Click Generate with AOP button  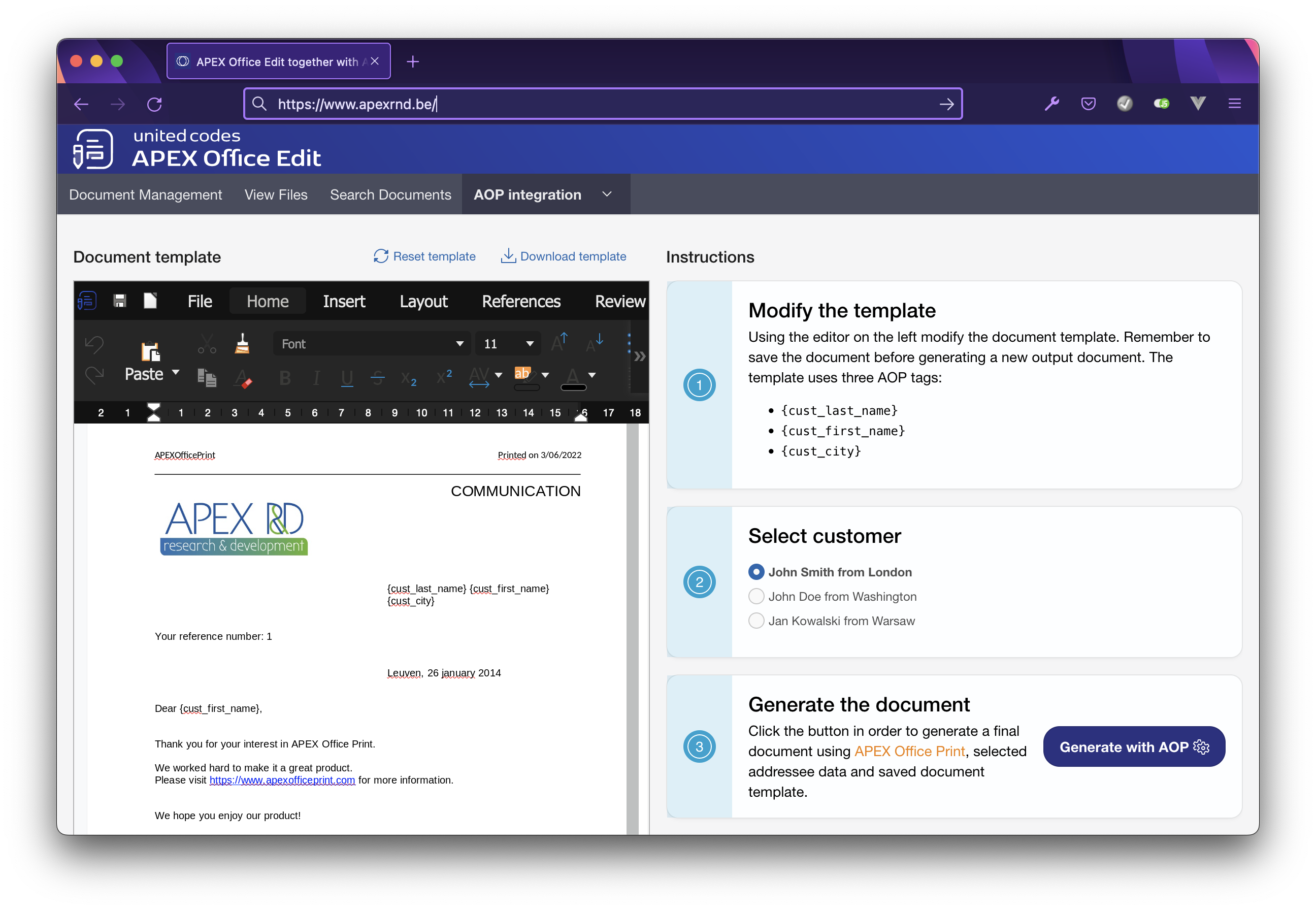pyautogui.click(x=1133, y=747)
